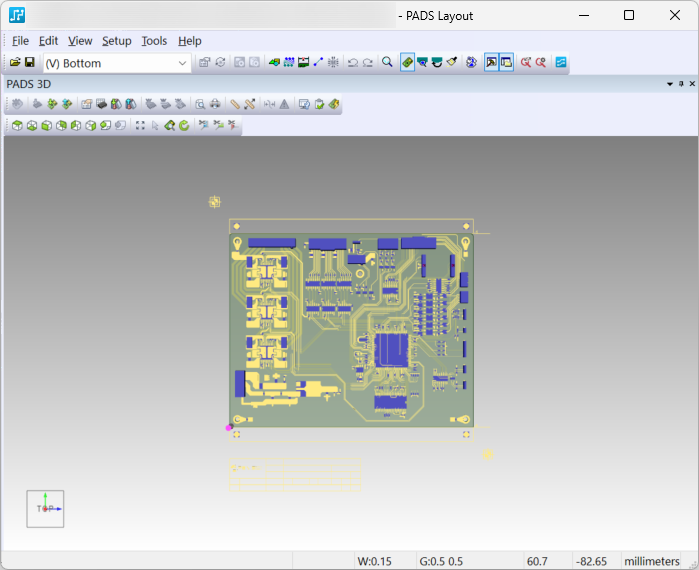Screen dimensions: 699x570
Task: Toggle the Output window button
Action: click(491, 62)
